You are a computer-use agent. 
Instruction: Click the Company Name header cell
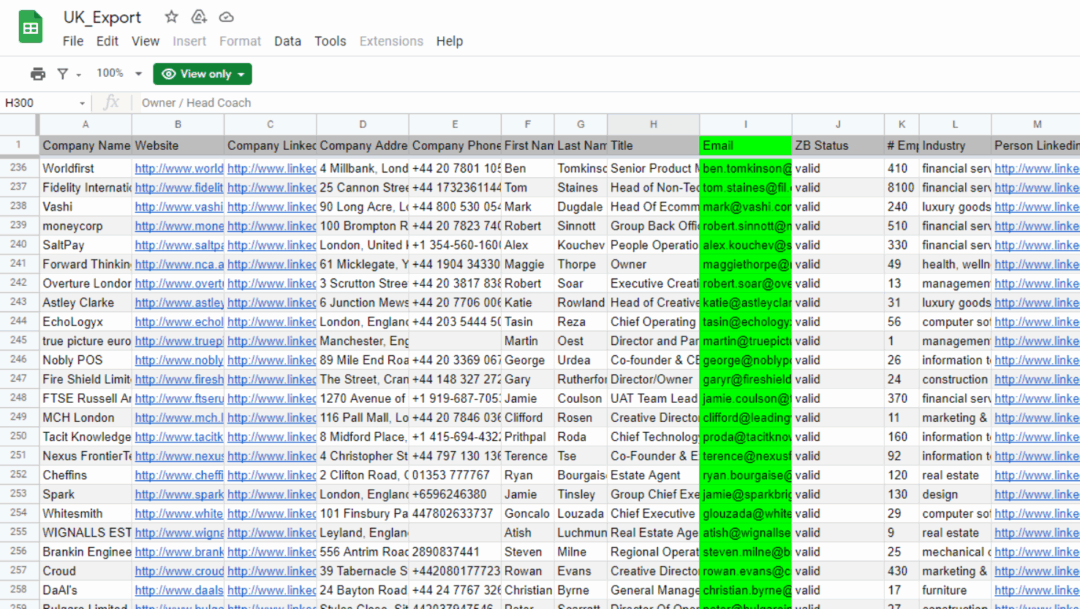click(85, 145)
